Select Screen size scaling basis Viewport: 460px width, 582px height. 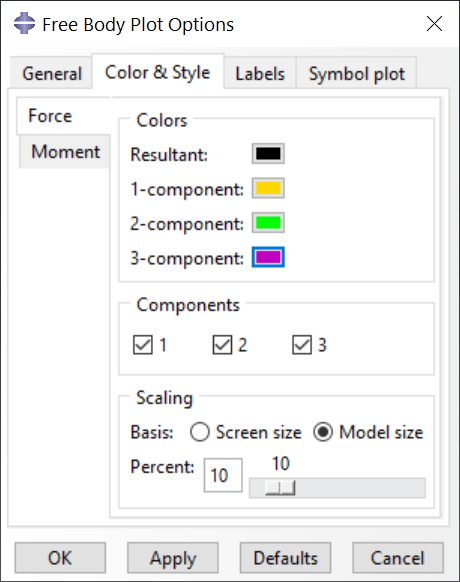coord(200,432)
